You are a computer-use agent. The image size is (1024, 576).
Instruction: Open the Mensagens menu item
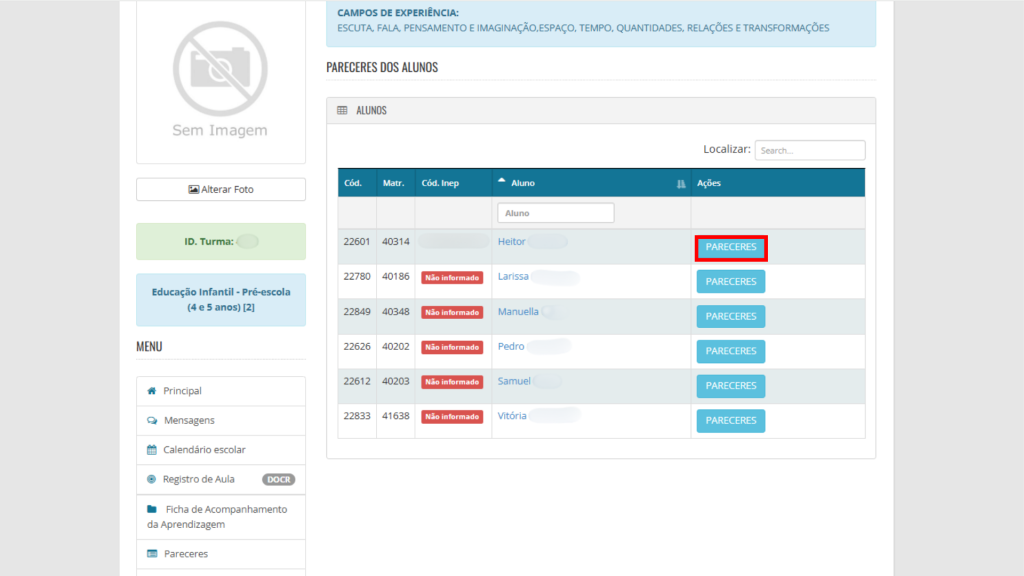coord(189,421)
